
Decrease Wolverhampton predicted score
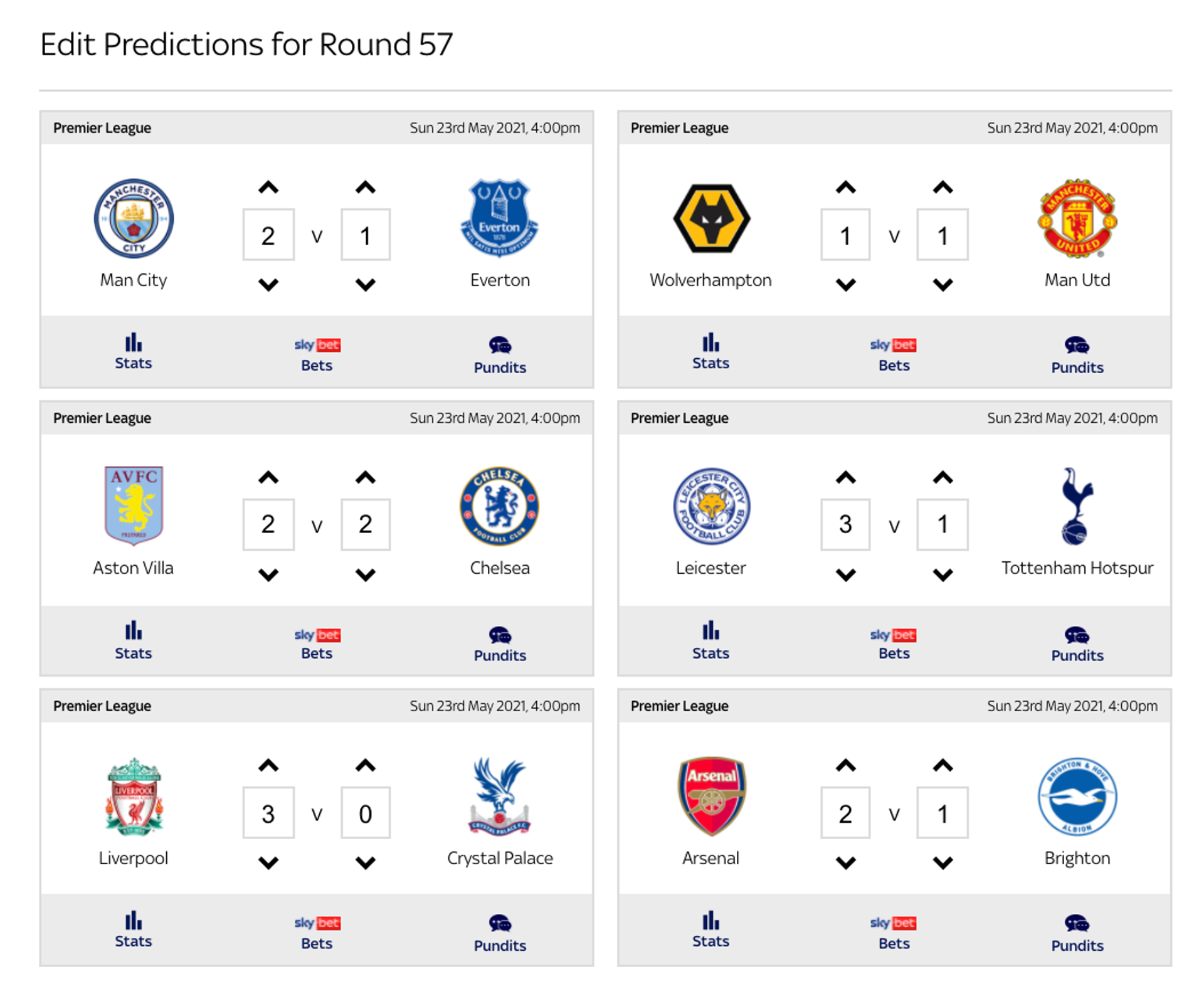pos(846,285)
